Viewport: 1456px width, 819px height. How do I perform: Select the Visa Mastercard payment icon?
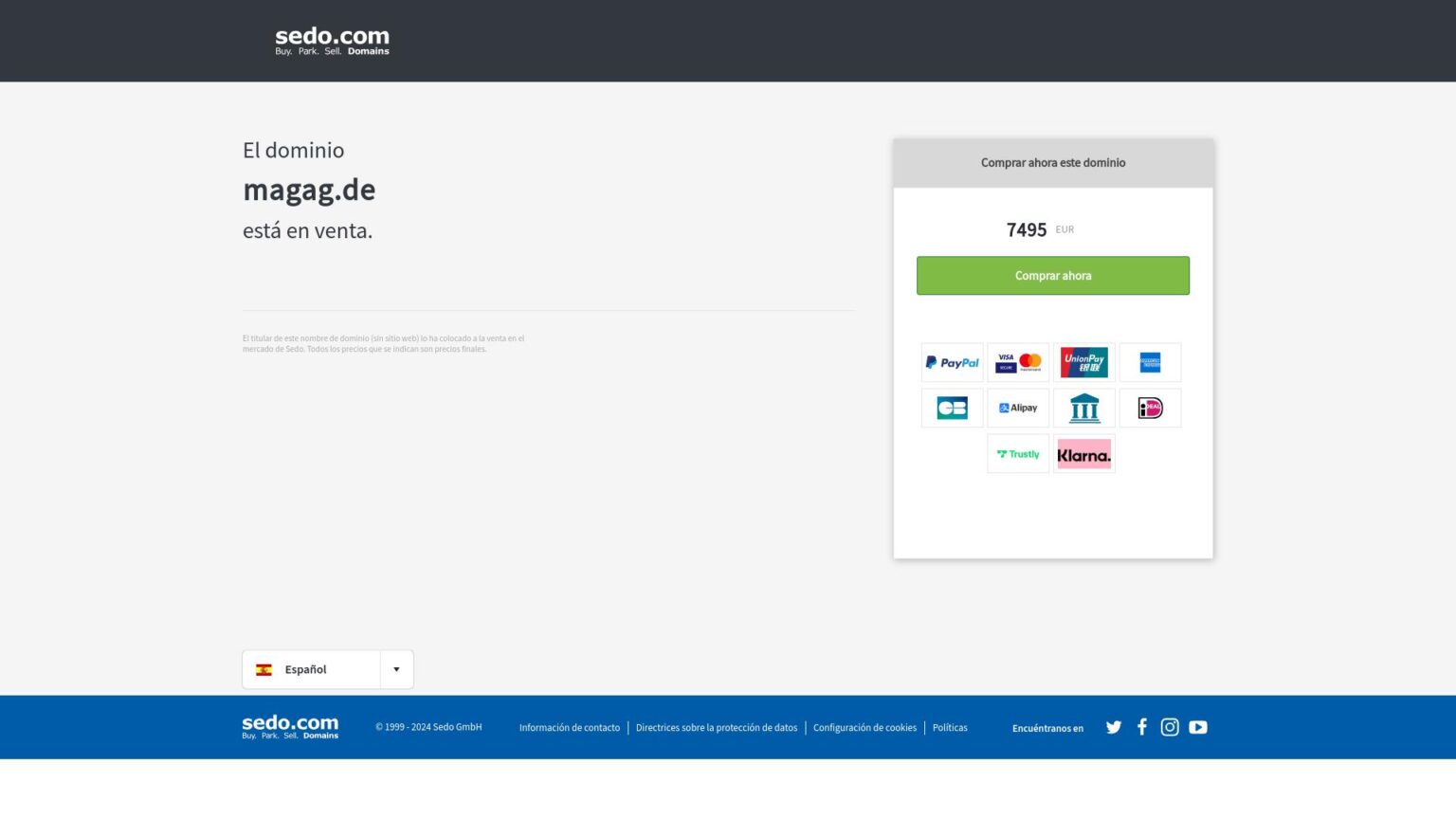pyautogui.click(x=1018, y=362)
